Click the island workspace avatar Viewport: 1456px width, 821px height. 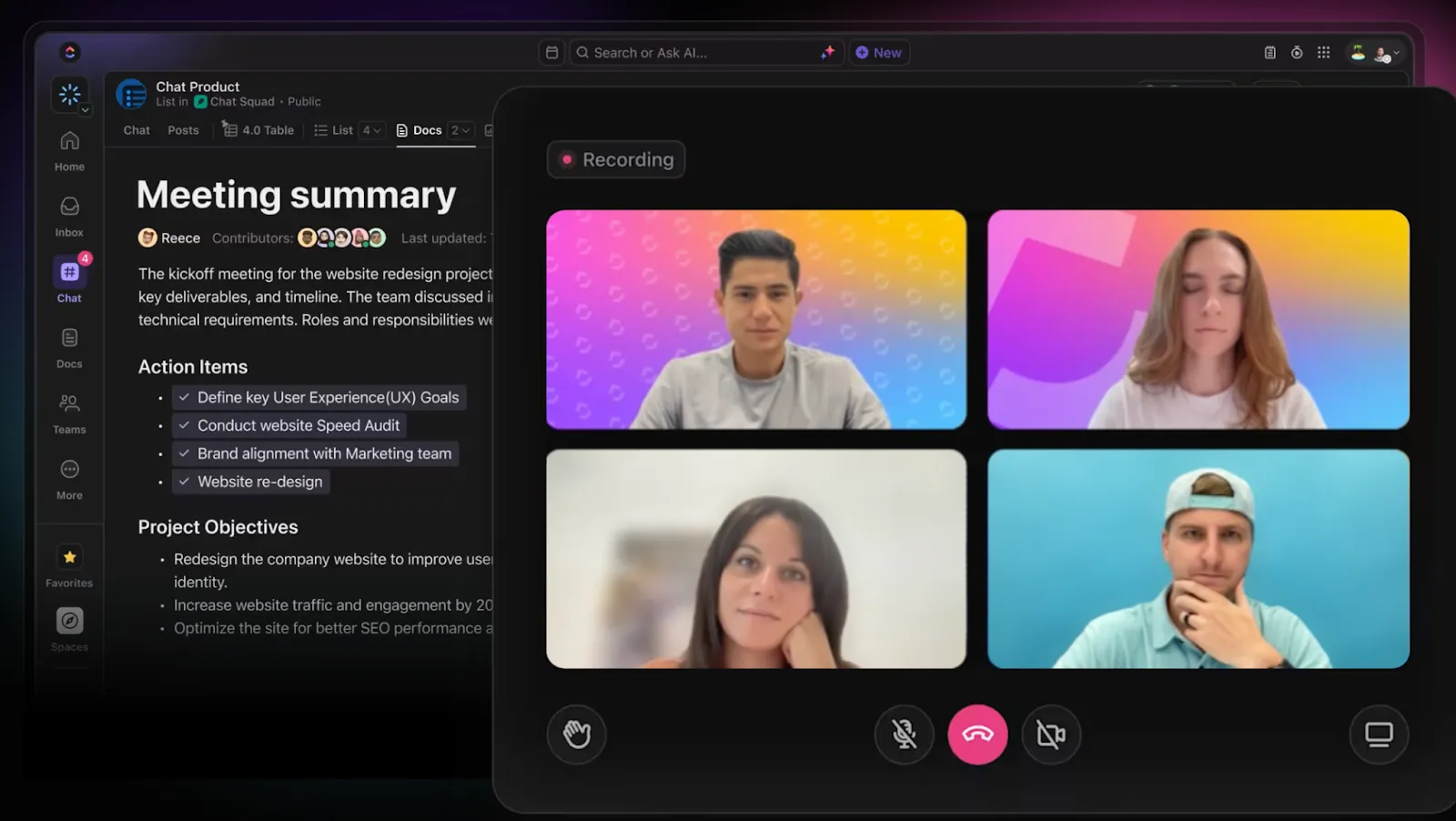click(x=1358, y=53)
